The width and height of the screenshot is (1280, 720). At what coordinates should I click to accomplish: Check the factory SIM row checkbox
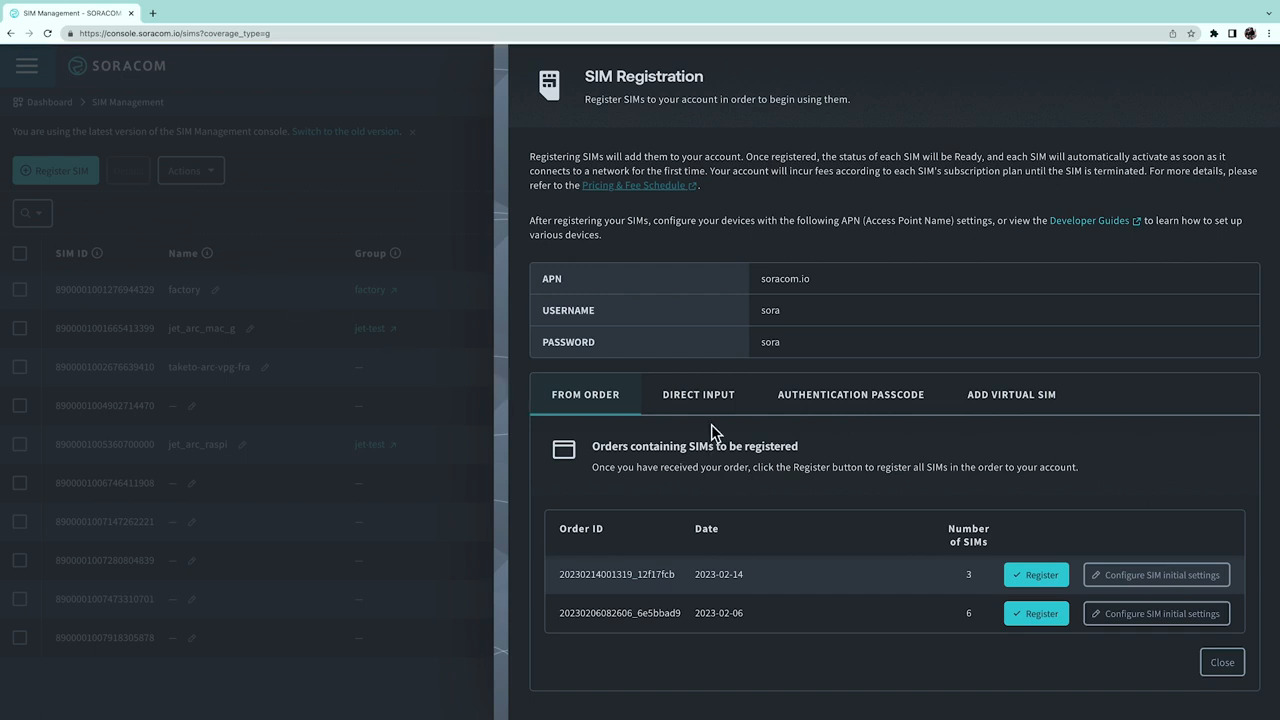(x=20, y=290)
